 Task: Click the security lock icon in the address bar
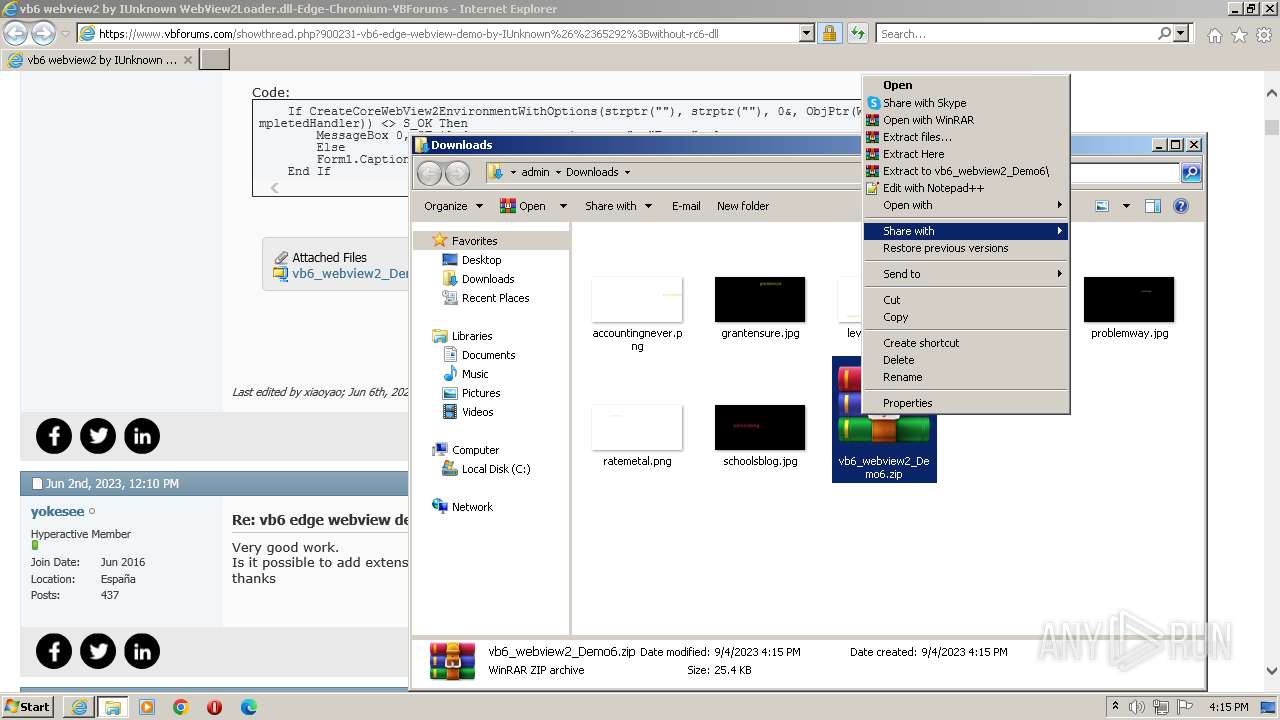coord(830,33)
